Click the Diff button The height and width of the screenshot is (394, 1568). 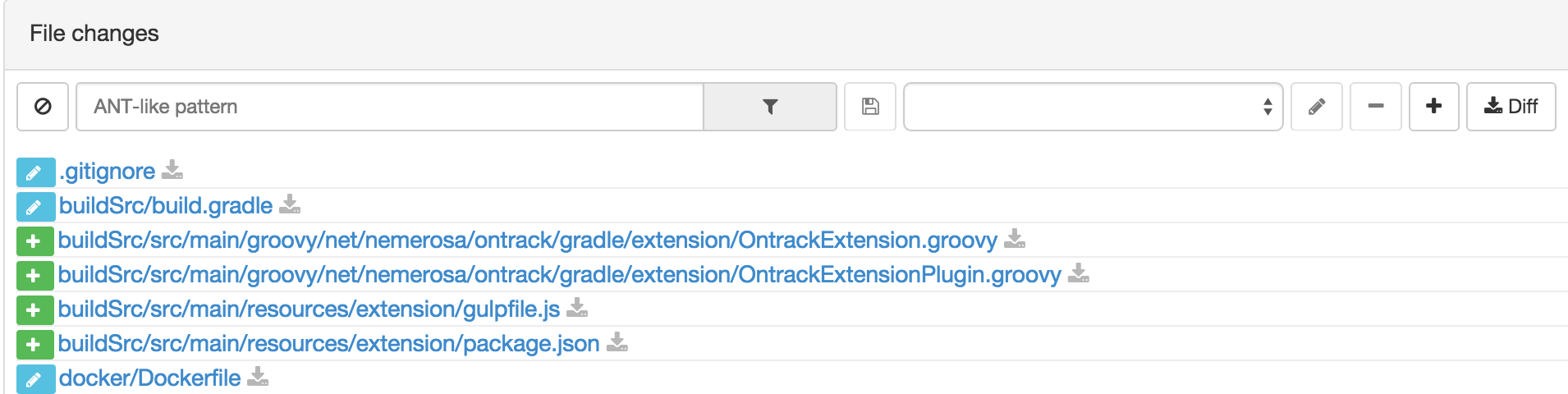click(1511, 107)
